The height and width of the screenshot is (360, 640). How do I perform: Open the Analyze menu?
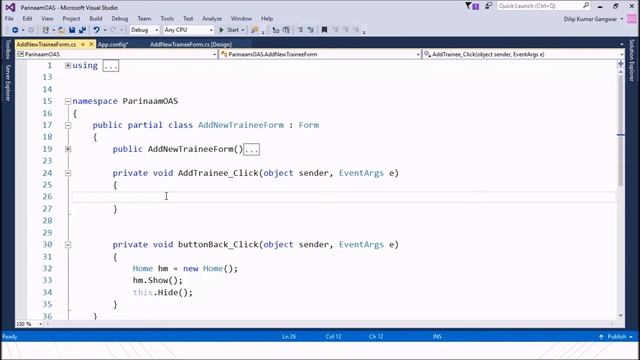tap(212, 19)
